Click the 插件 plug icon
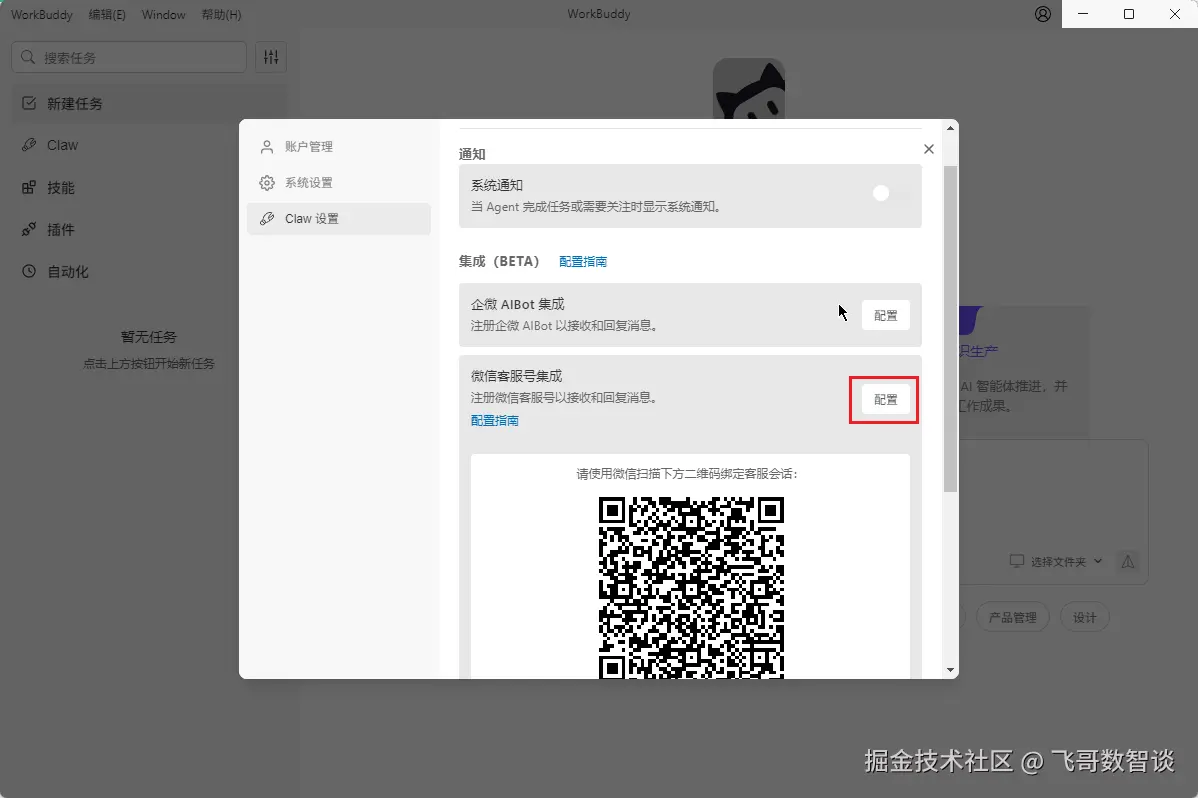 [x=29, y=229]
